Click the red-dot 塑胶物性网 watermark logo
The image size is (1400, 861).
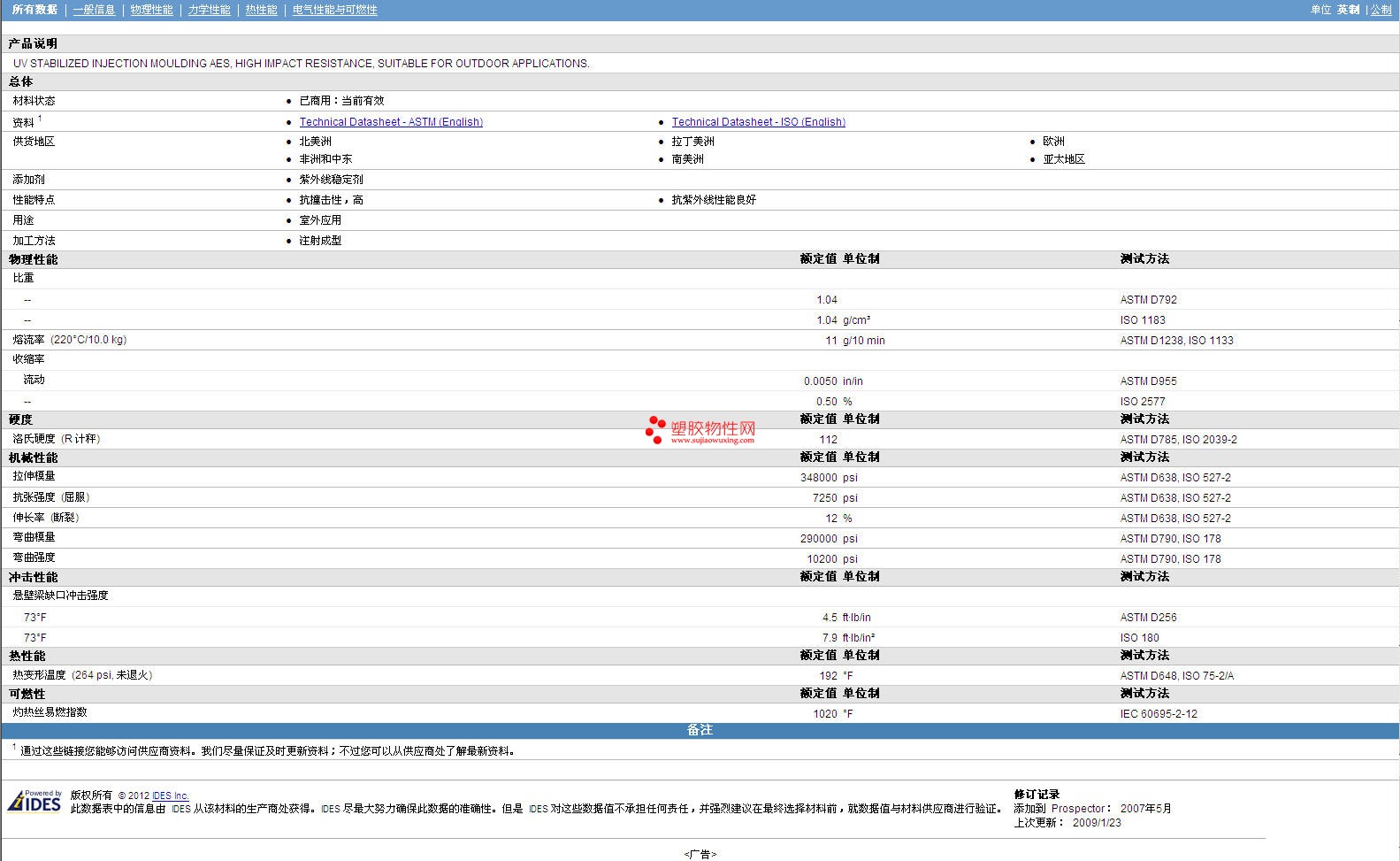point(700,431)
